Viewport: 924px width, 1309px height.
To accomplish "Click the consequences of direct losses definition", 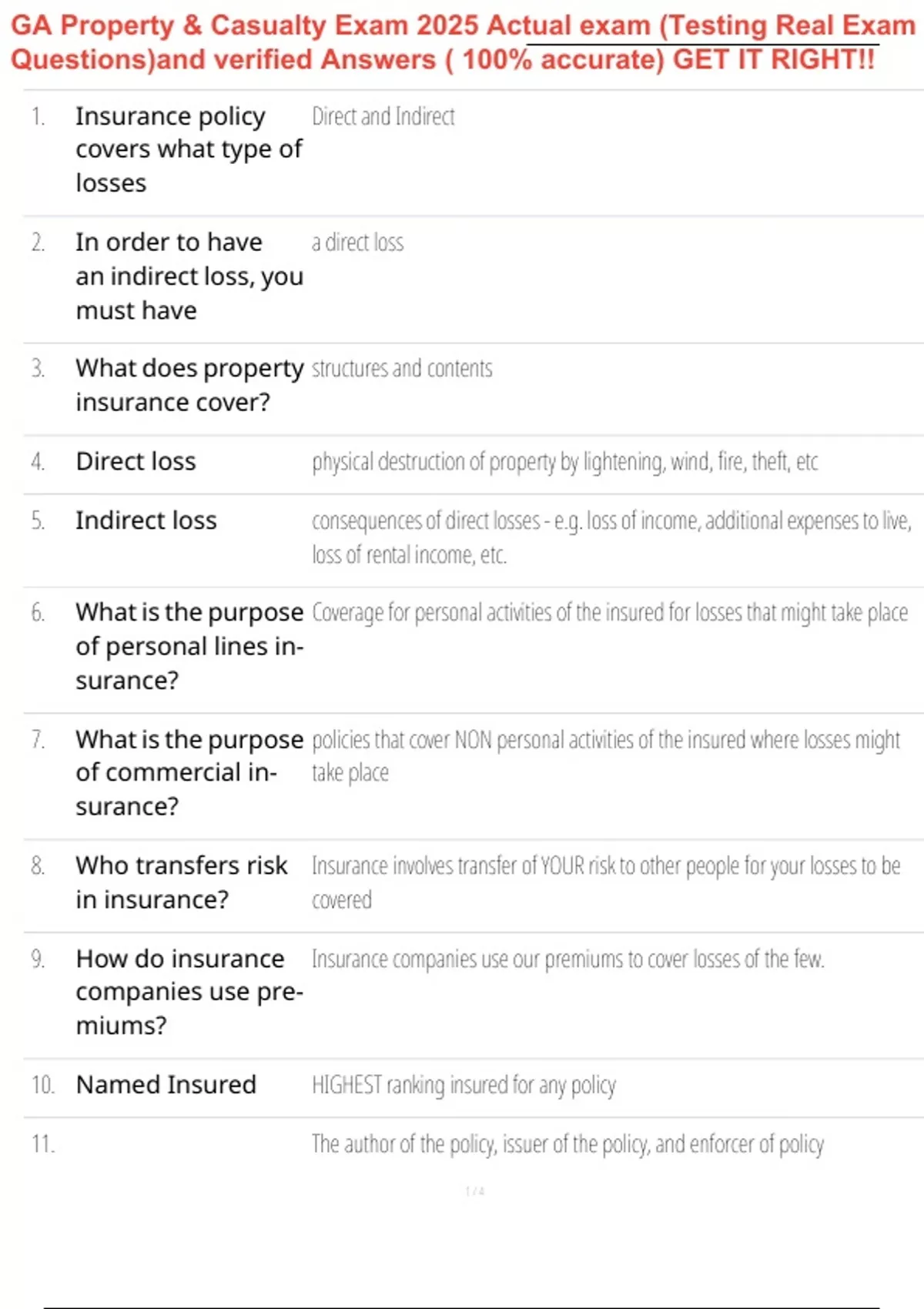I will (x=611, y=537).
